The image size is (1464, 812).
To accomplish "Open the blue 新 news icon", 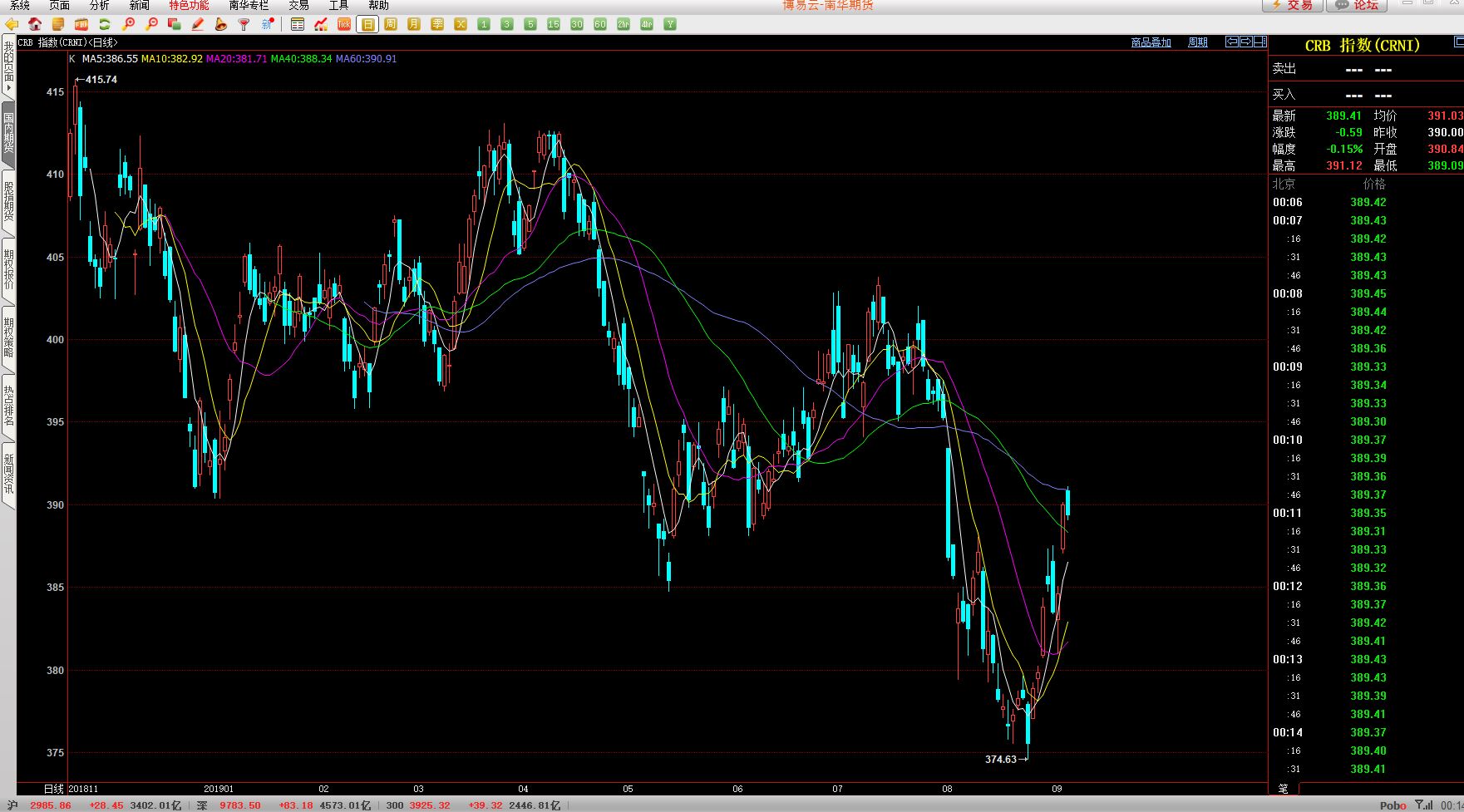I will [x=268, y=25].
